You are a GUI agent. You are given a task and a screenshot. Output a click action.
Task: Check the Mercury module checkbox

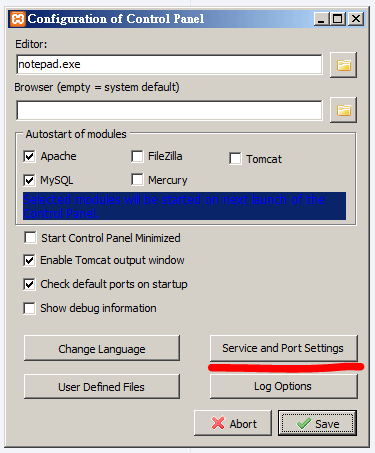click(x=137, y=180)
